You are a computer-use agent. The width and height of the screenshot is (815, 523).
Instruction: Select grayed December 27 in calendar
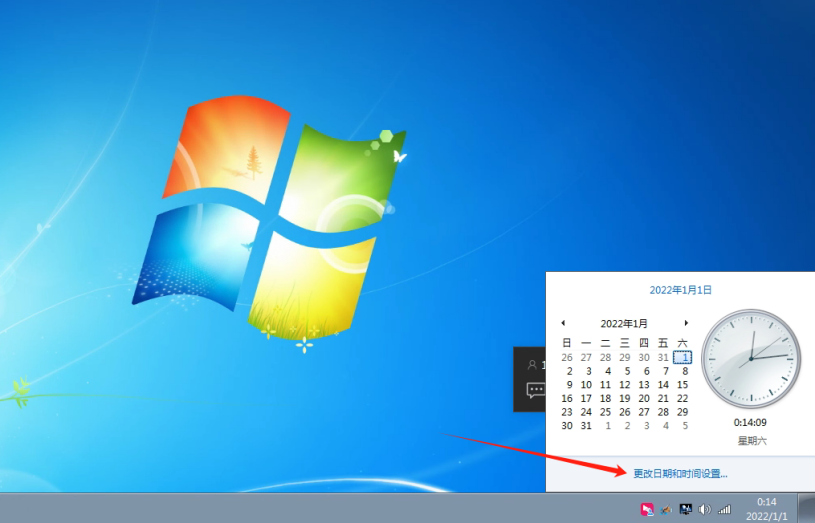tap(586, 358)
